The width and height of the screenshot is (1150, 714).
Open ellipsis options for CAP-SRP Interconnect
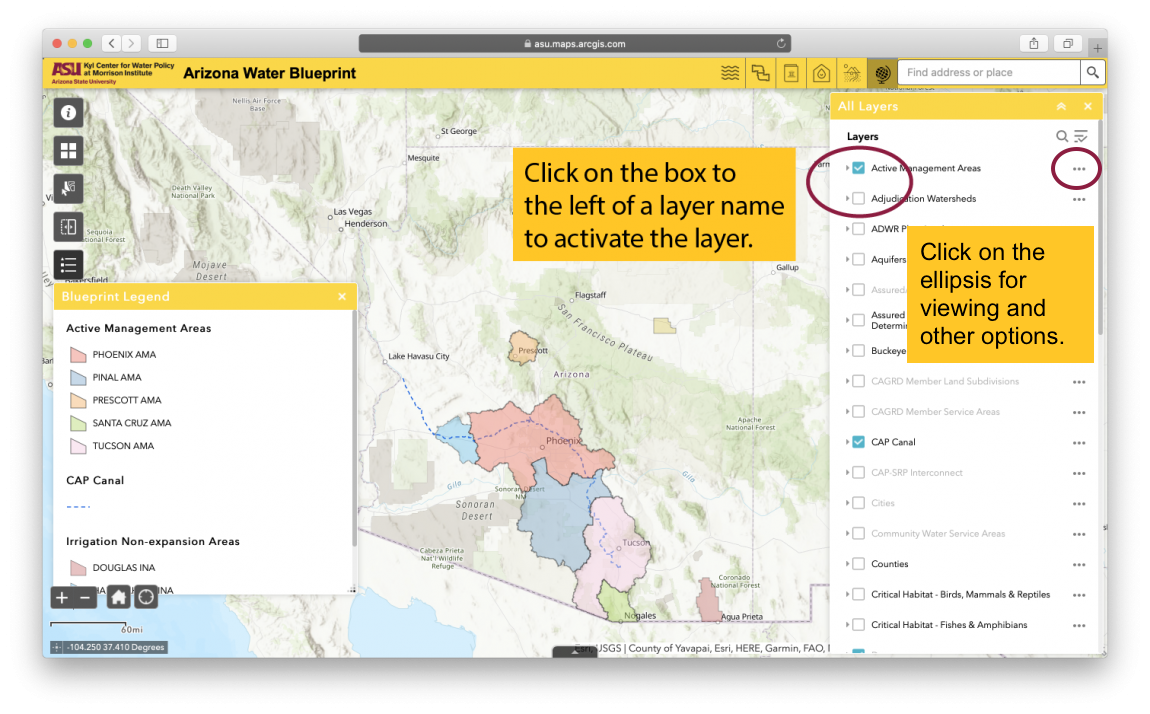(1079, 474)
